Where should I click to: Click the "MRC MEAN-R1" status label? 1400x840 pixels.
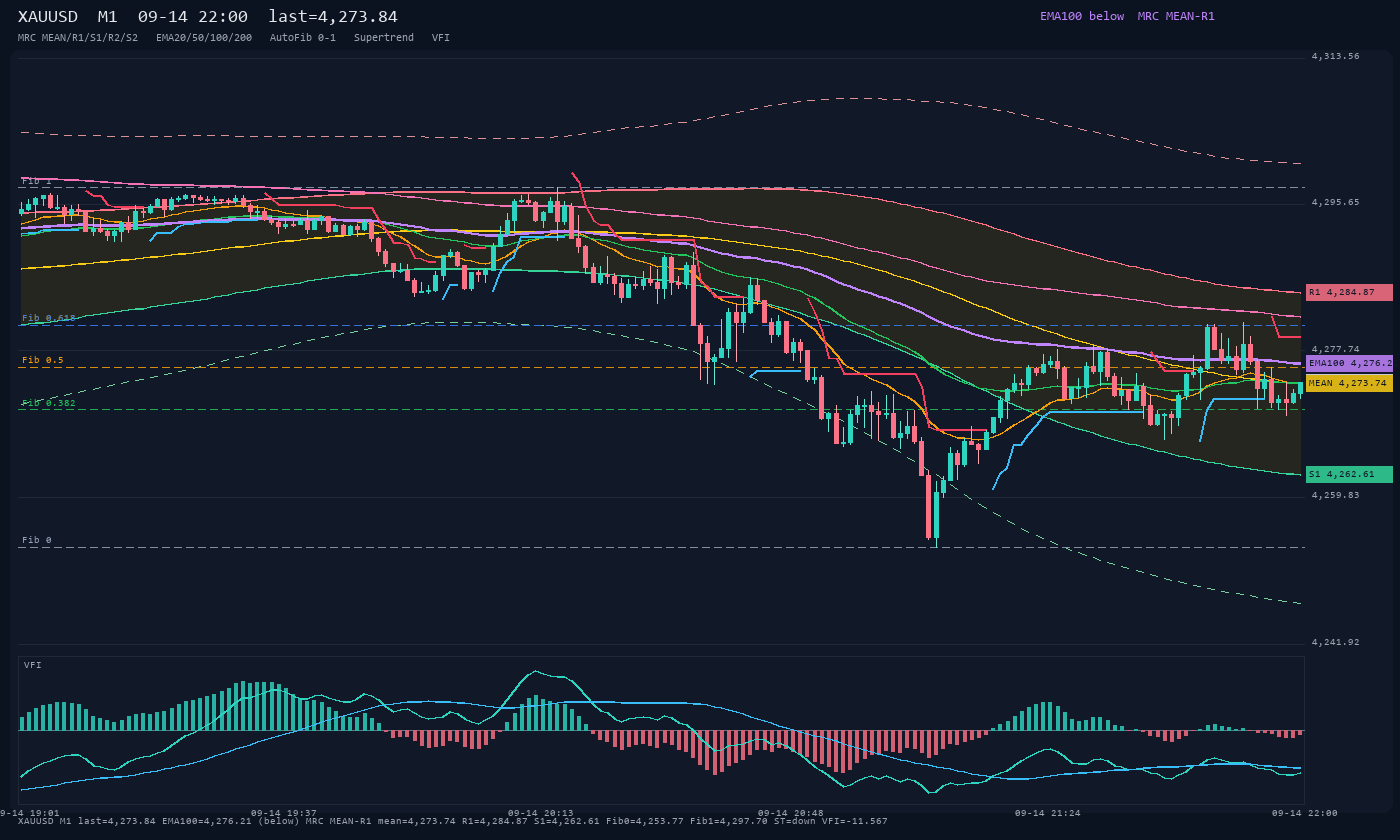1176,16
